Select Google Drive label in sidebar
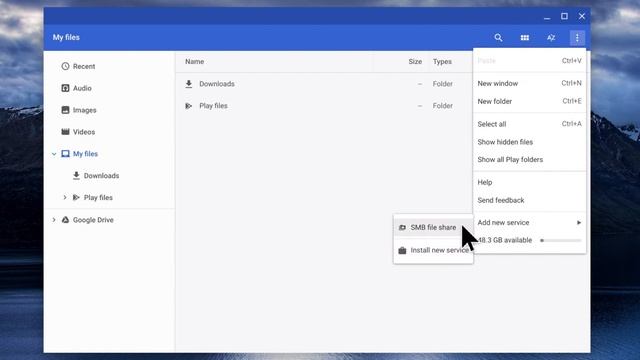The height and width of the screenshot is (360, 640). click(x=93, y=220)
